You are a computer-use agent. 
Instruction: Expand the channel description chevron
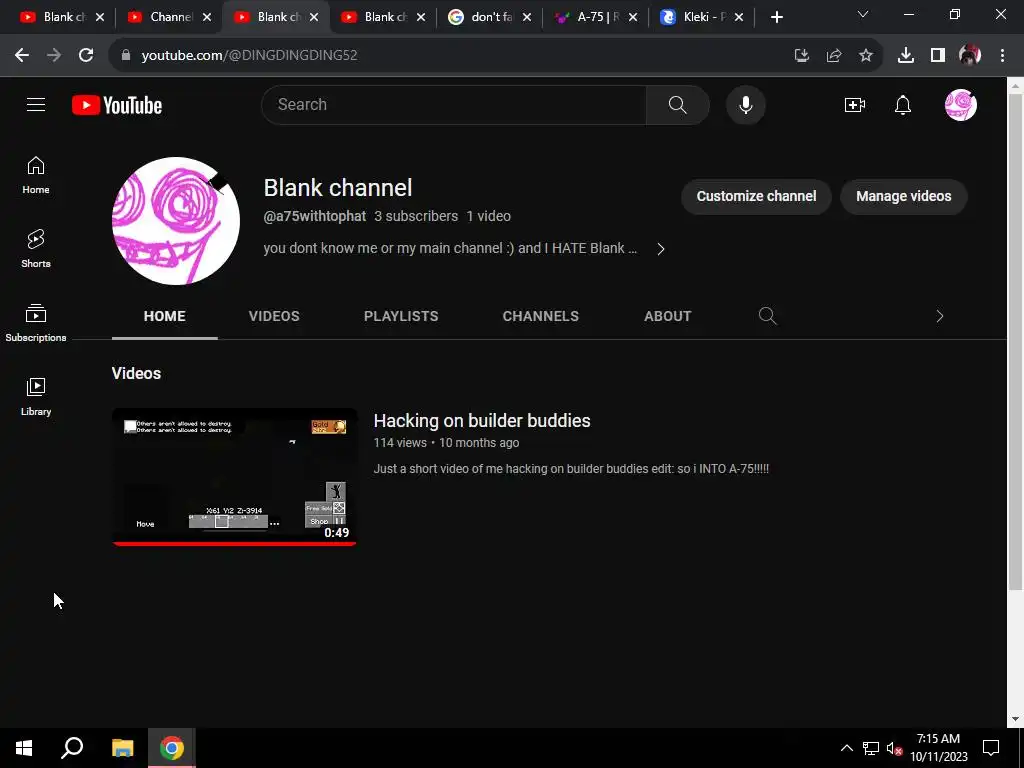coord(661,249)
